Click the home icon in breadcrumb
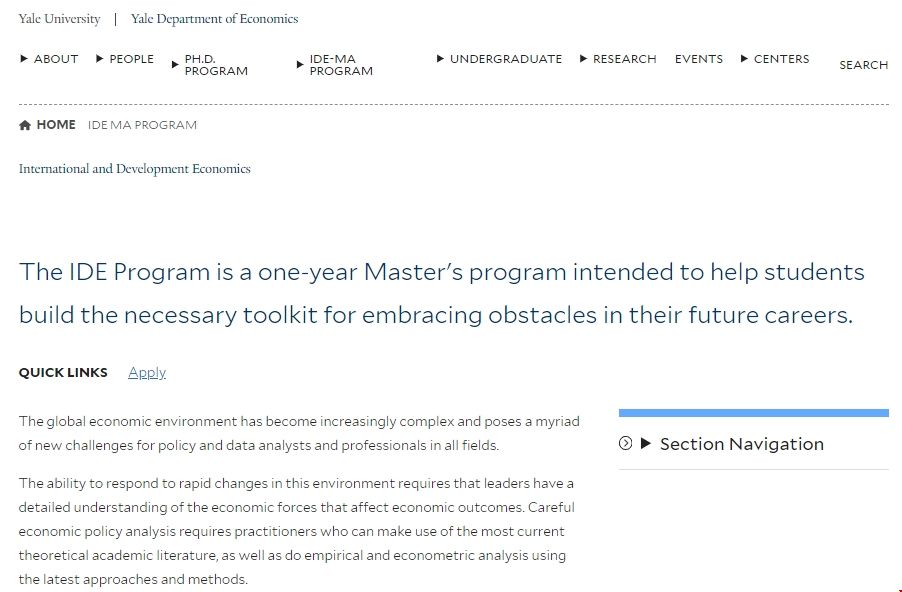Screen dimensions: 902x592 point(25,125)
